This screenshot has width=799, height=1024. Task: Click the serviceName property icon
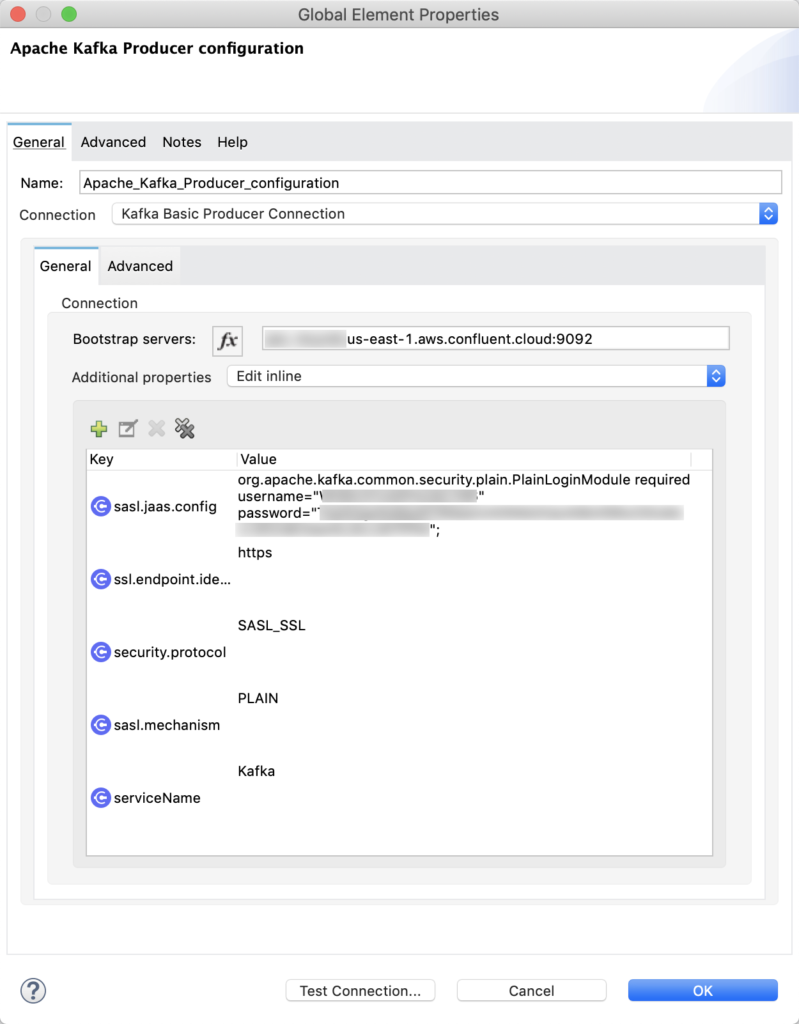coord(100,798)
